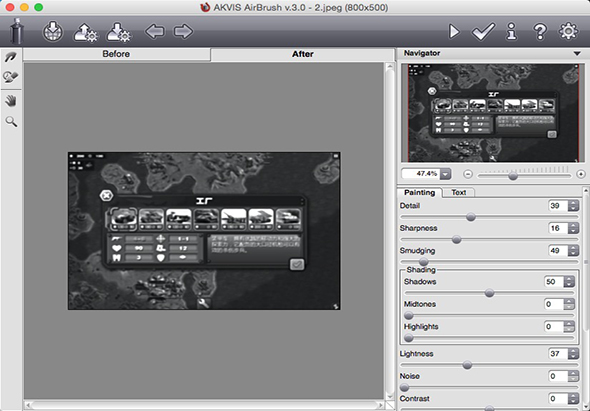The width and height of the screenshot is (590, 411).
Task: Zoom out with the minus button
Action: 468,174
